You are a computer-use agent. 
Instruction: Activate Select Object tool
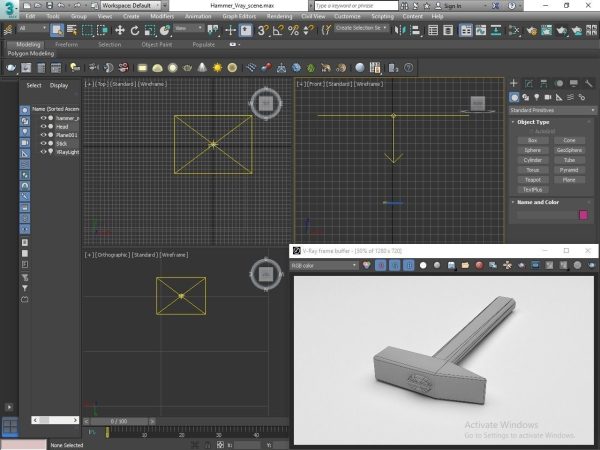click(57, 30)
